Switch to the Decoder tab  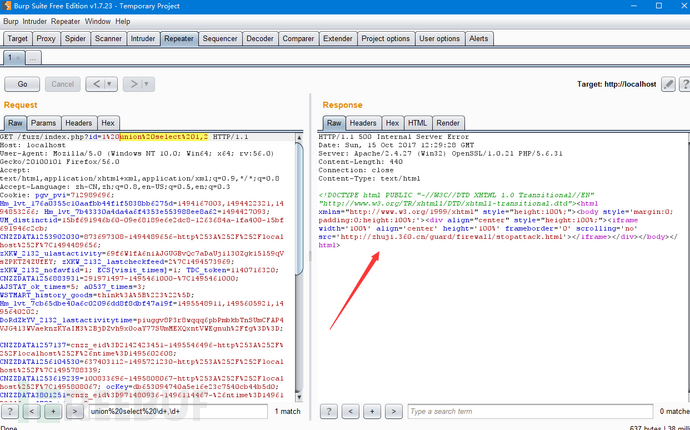pyautogui.click(x=260, y=39)
